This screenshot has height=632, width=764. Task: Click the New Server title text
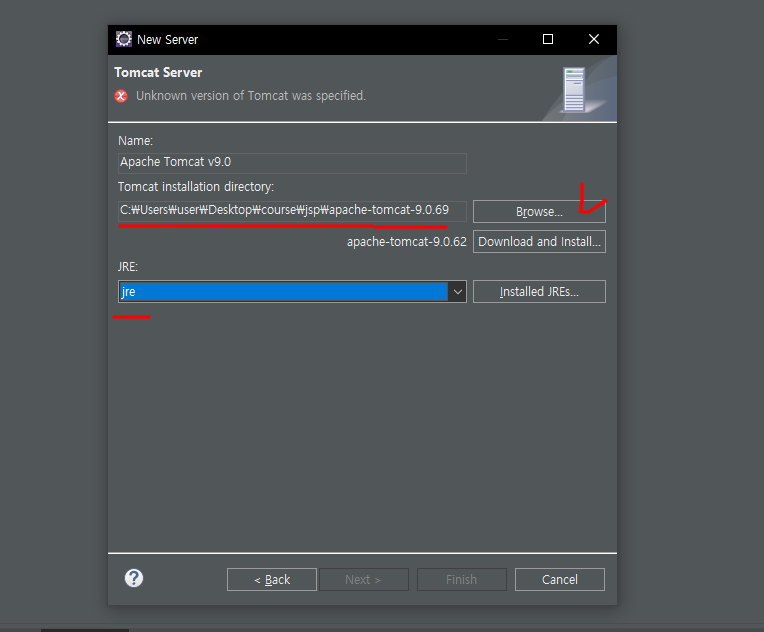167,39
